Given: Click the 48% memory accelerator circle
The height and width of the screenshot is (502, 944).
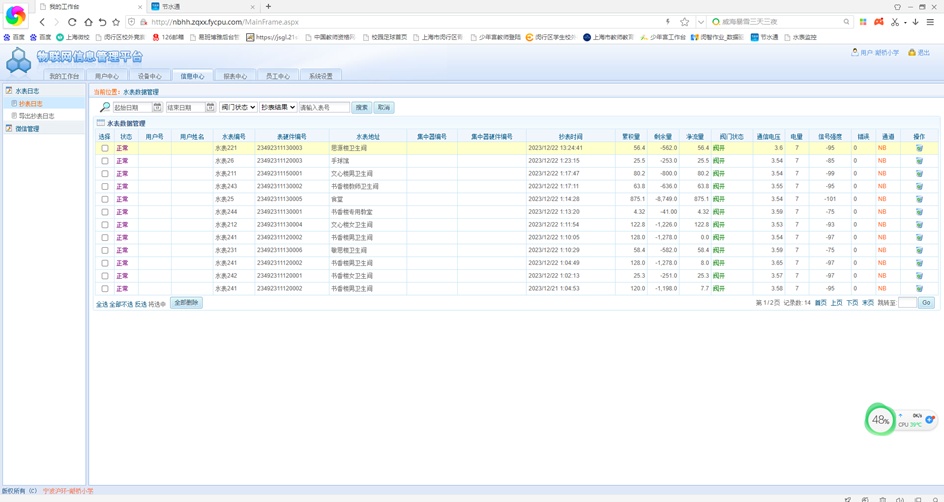Looking at the screenshot, I should [880, 420].
